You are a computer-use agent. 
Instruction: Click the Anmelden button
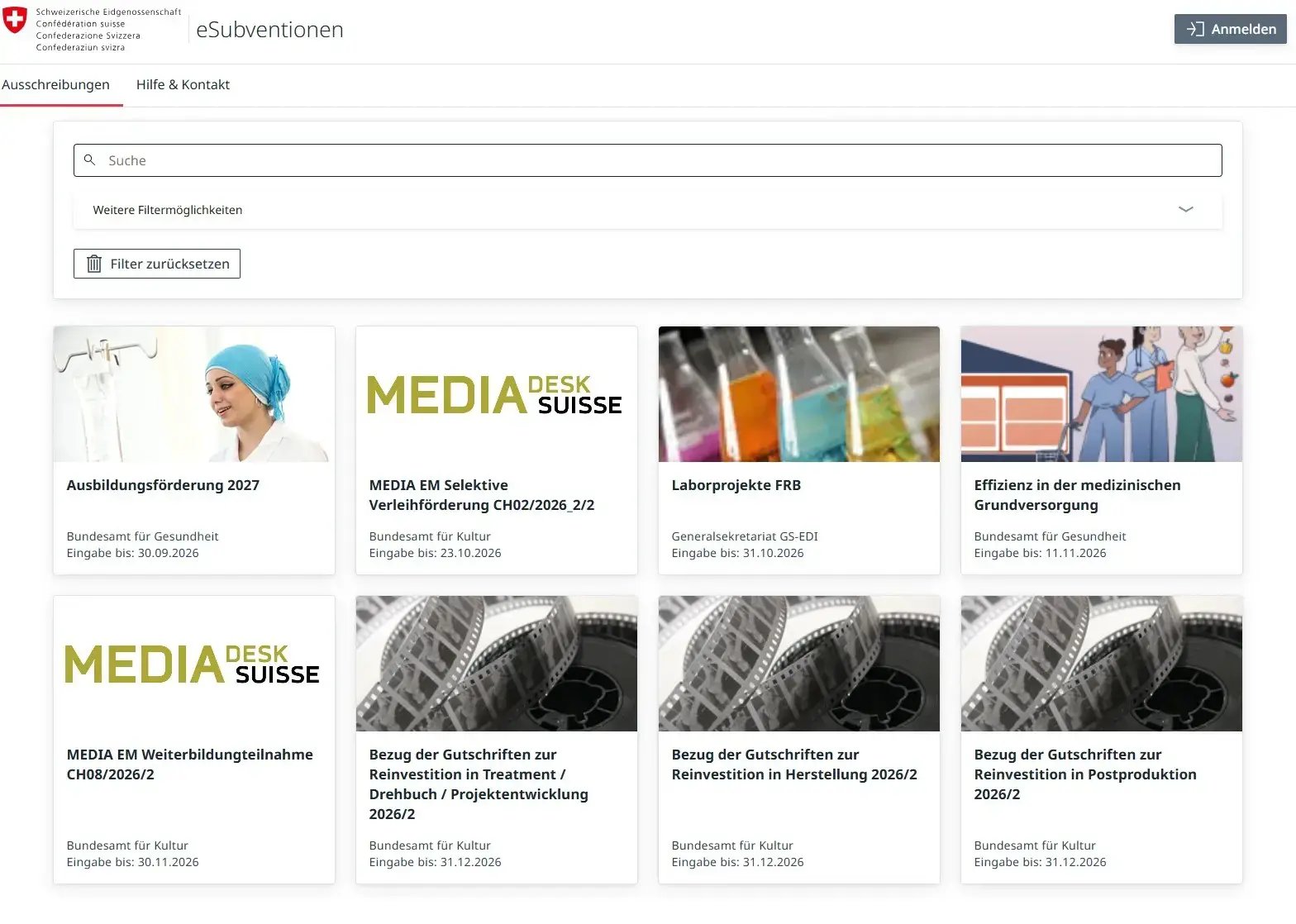tap(1231, 29)
